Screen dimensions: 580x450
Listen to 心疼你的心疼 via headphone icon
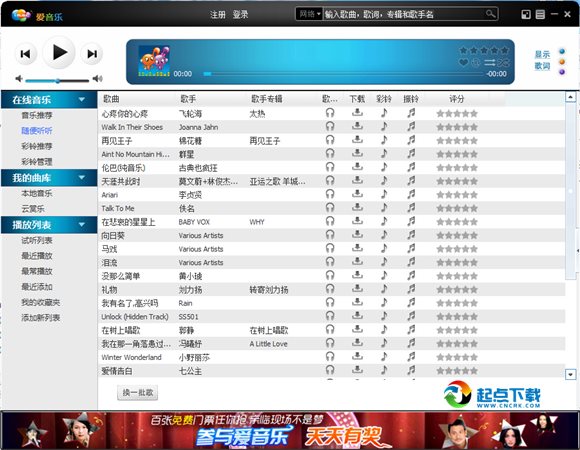click(330, 113)
